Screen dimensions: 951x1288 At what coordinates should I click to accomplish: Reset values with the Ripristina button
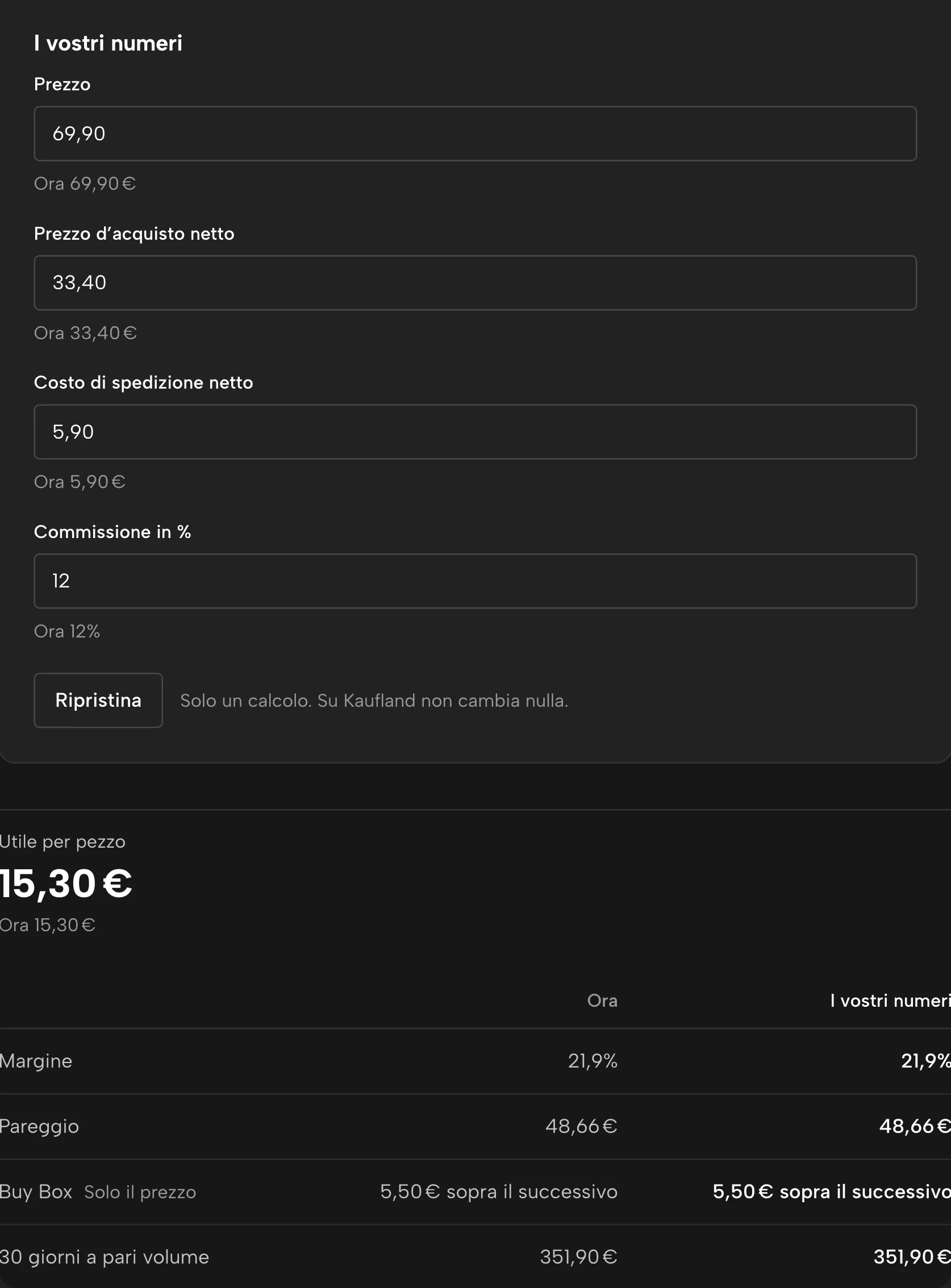(x=98, y=700)
